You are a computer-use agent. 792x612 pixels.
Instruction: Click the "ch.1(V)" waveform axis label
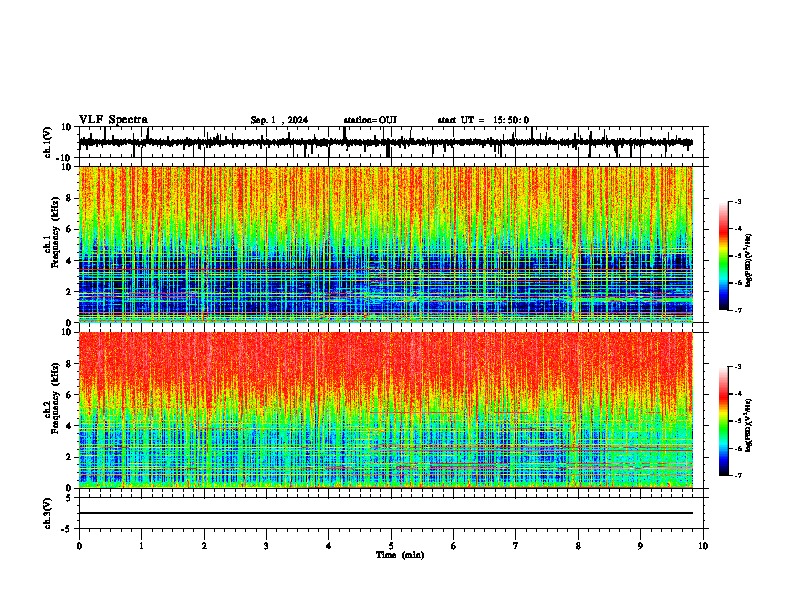click(x=49, y=142)
